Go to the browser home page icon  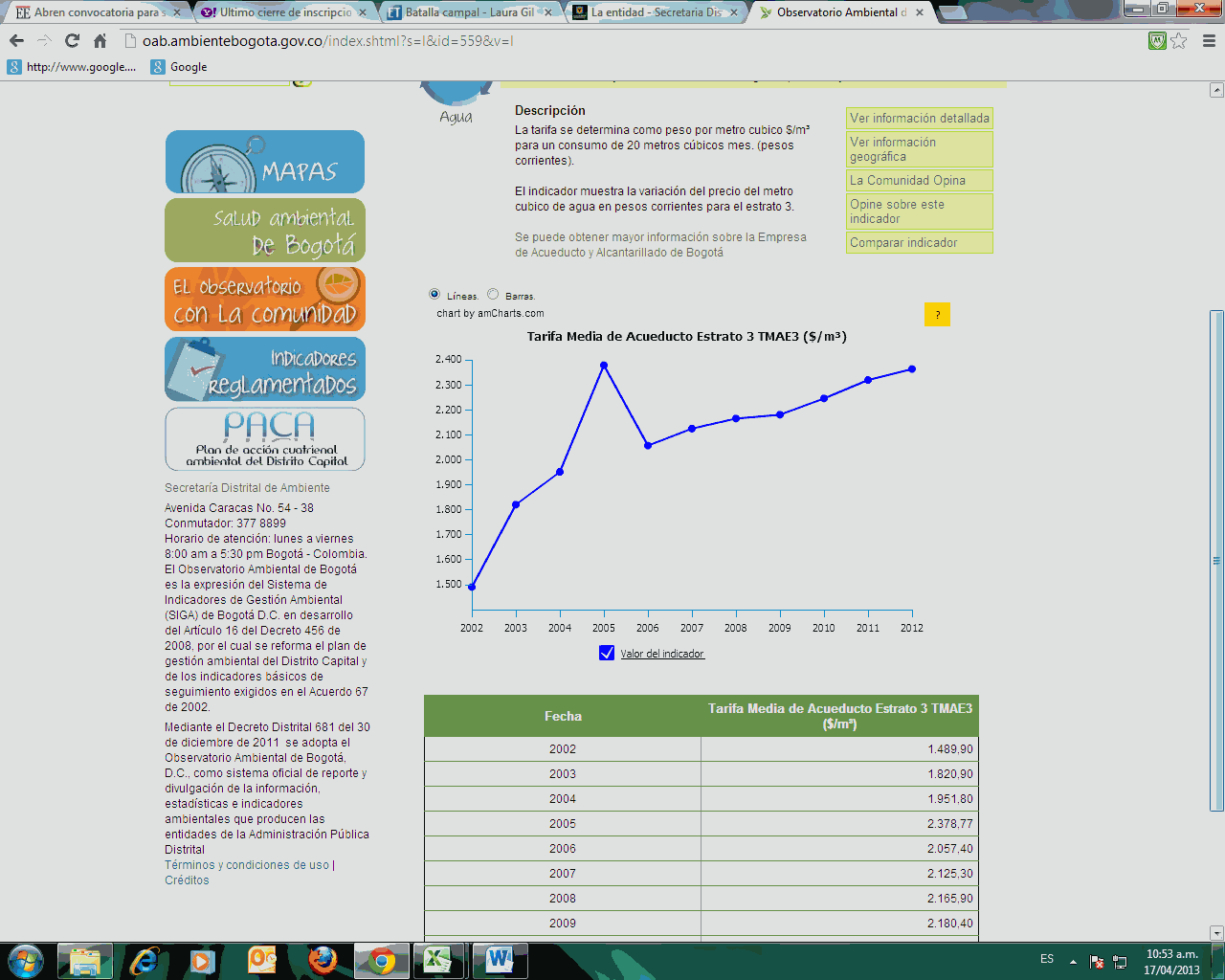tap(100, 40)
